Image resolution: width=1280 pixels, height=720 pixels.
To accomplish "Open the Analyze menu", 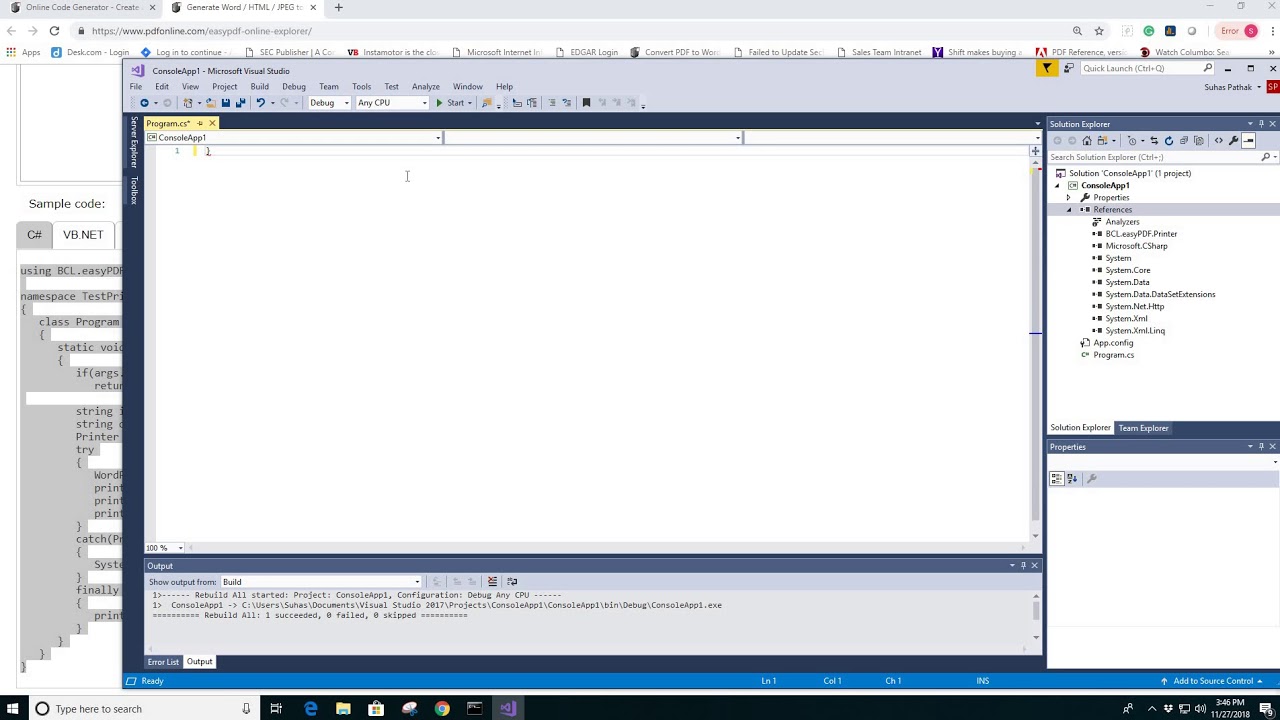I will [425, 87].
